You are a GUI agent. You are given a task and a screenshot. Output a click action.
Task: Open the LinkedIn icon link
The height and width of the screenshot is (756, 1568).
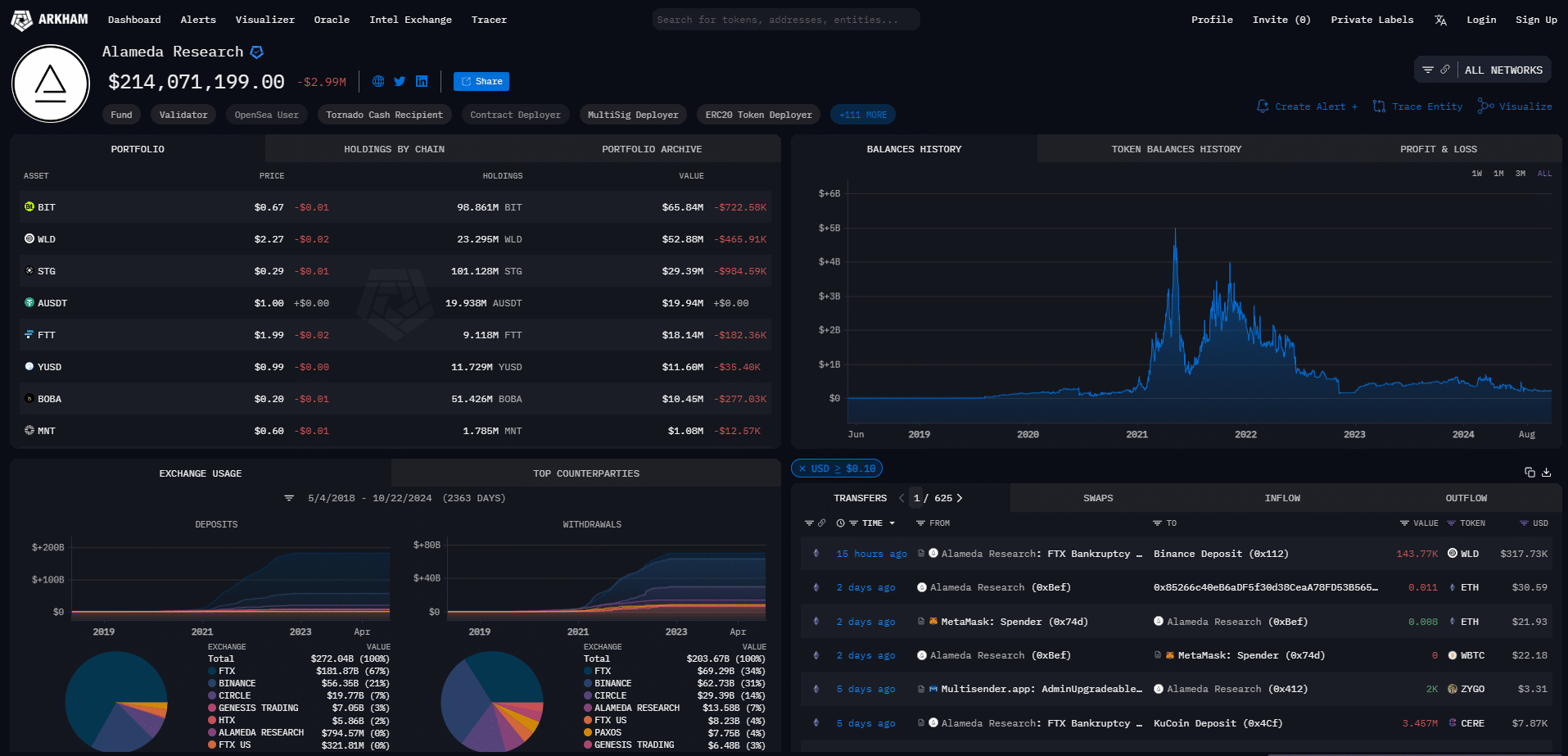(x=422, y=81)
